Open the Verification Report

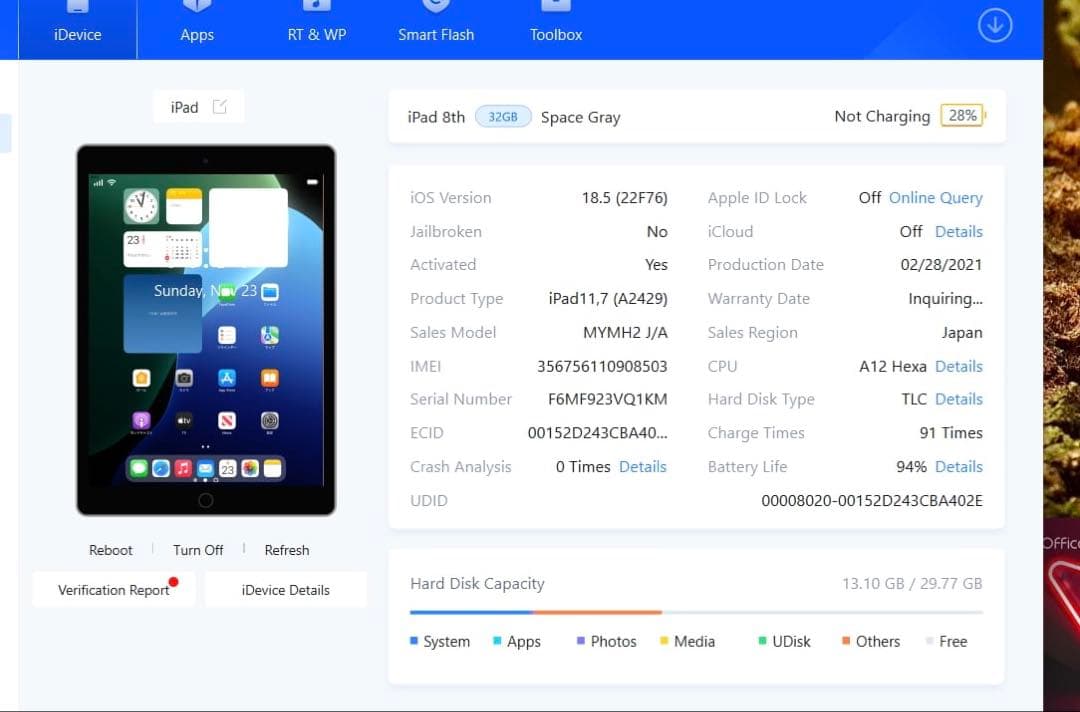[114, 590]
